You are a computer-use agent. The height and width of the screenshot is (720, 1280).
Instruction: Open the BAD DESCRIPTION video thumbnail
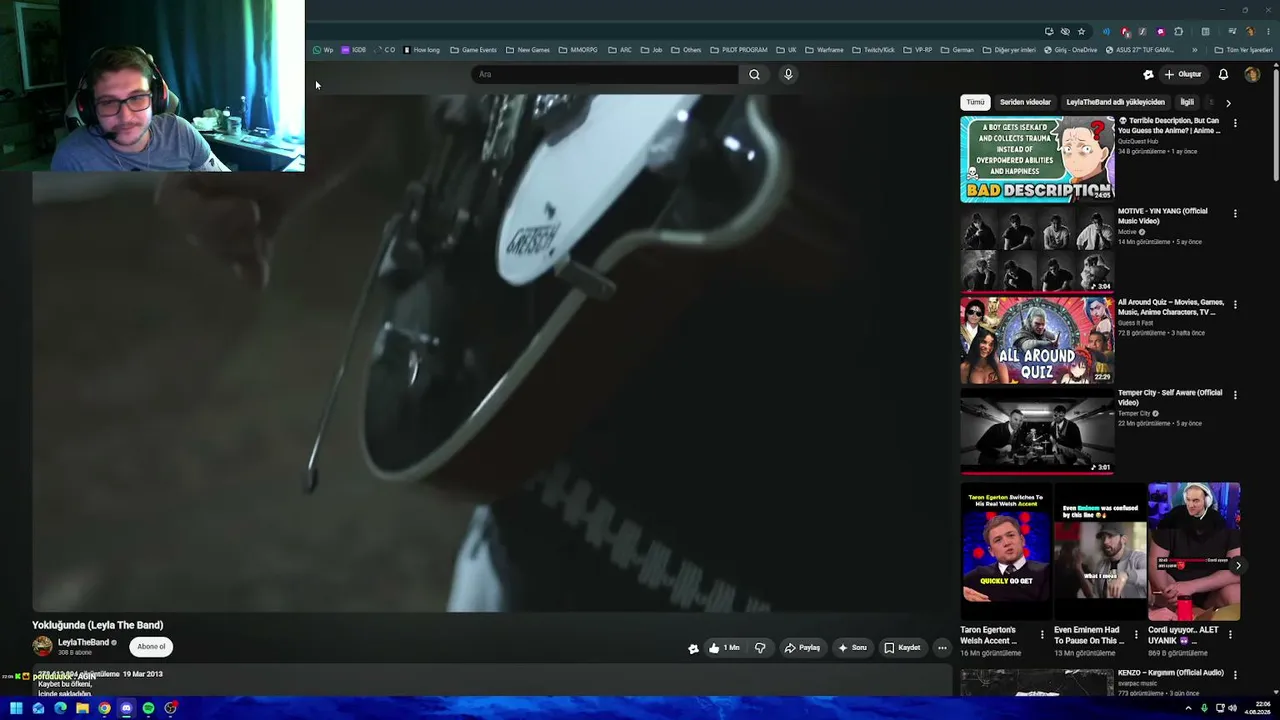tap(1037, 159)
